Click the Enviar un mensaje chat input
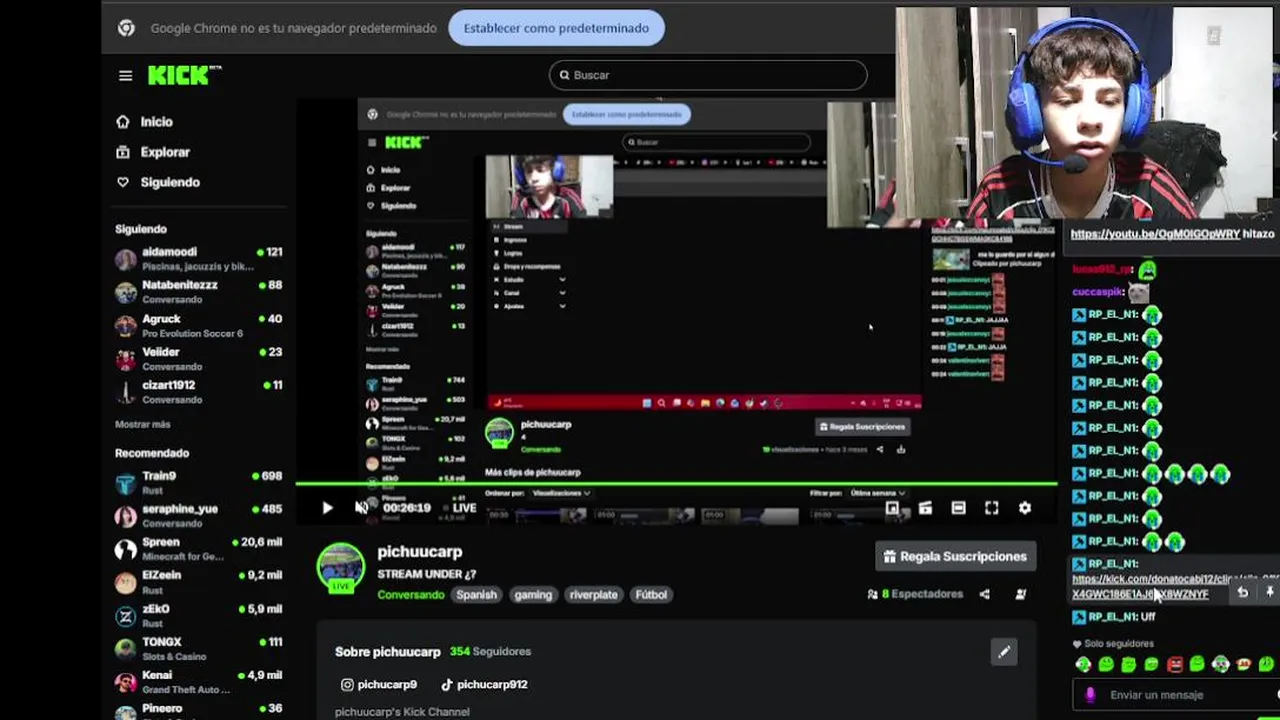This screenshot has height=720, width=1280. click(1175, 695)
